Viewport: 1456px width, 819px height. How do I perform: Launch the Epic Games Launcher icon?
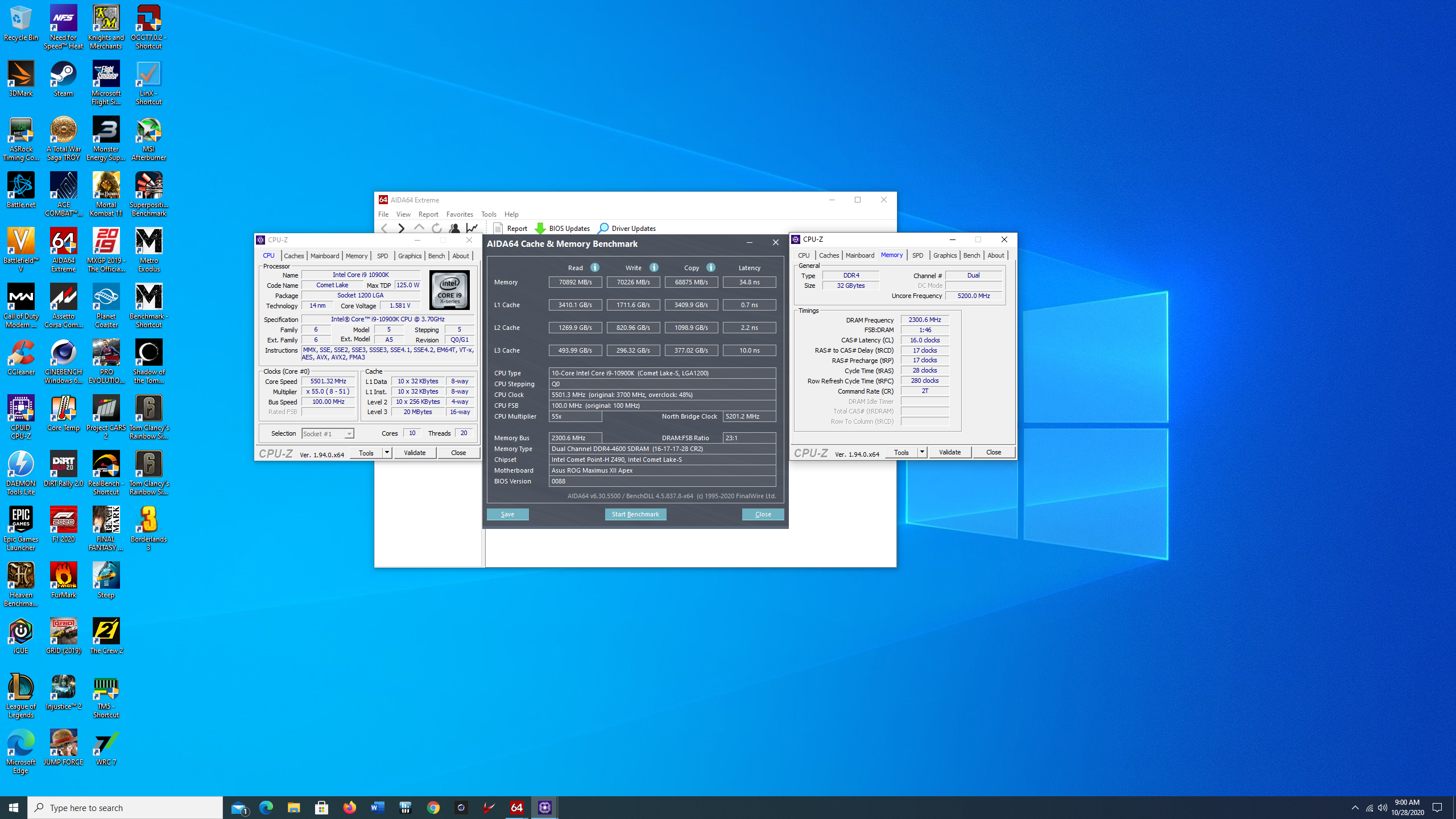pyautogui.click(x=21, y=530)
